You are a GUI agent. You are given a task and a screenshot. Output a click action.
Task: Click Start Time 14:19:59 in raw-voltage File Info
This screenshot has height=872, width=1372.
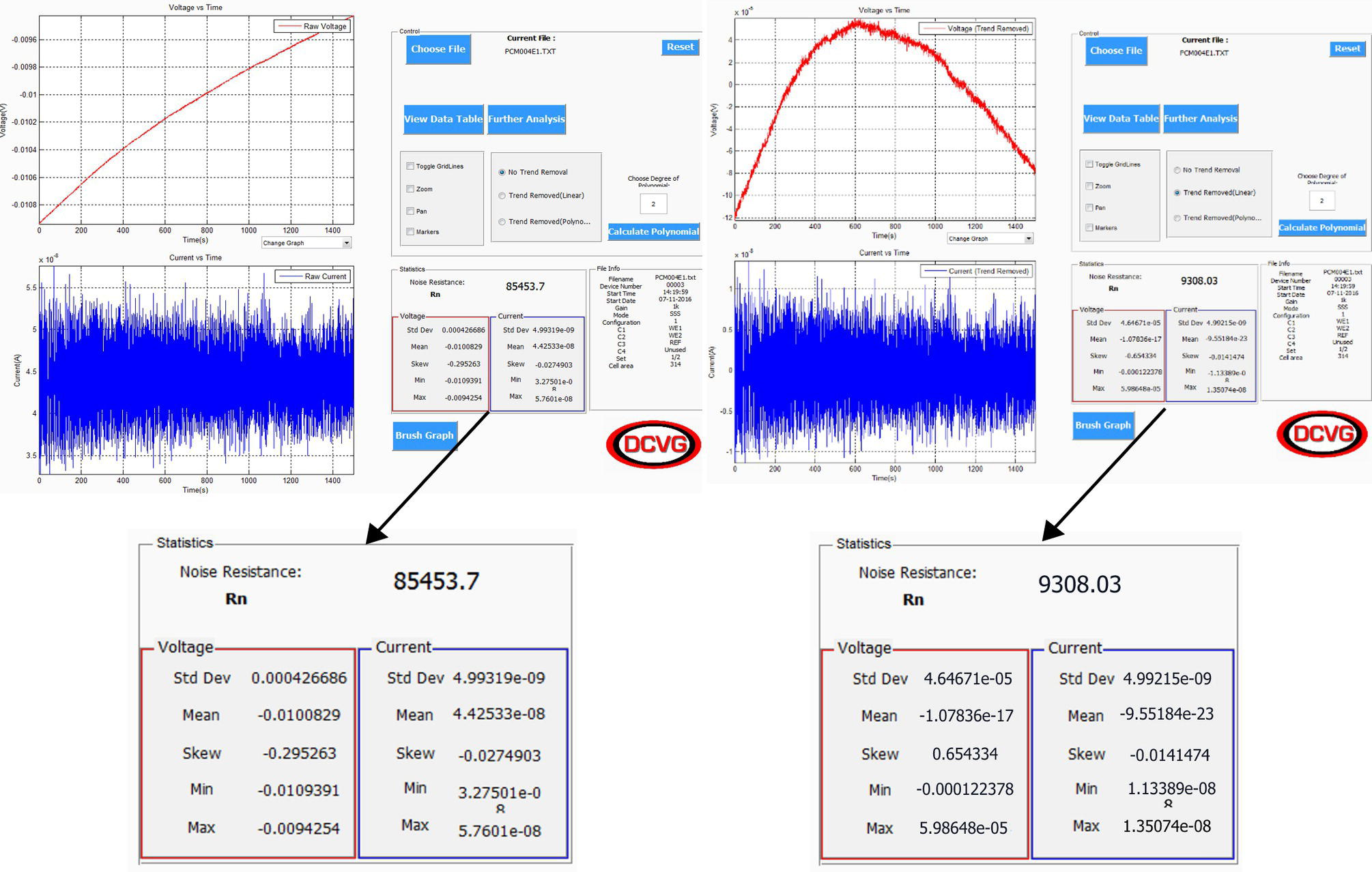pos(675,292)
